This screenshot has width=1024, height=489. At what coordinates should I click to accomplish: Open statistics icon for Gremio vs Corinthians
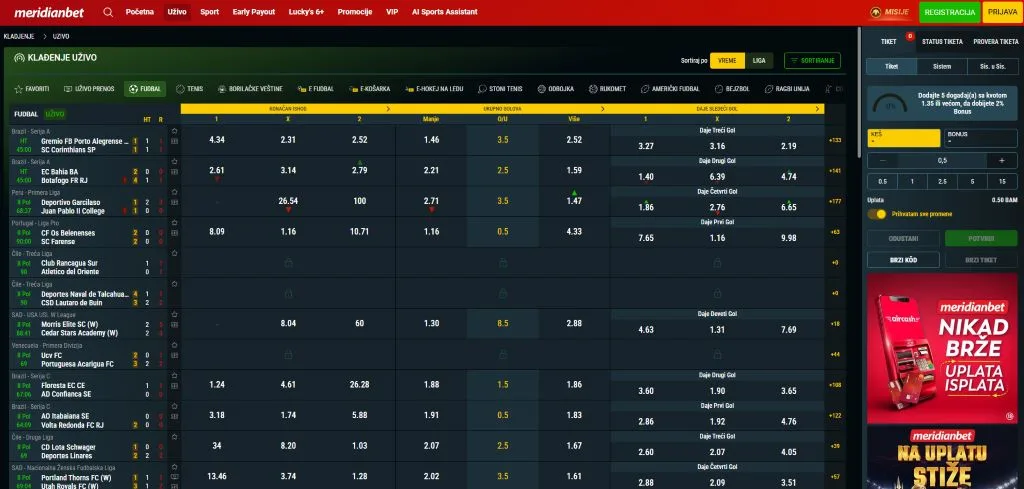pyautogui.click(x=174, y=140)
